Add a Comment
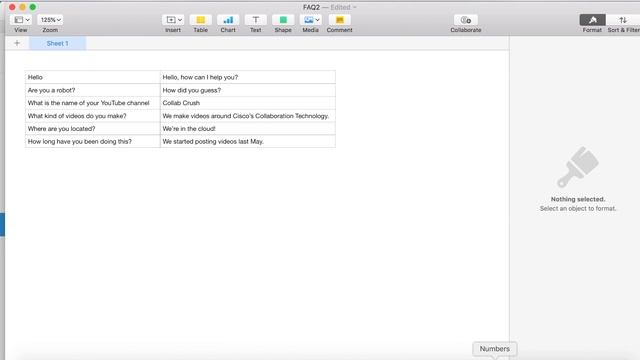640x360 pixels. point(339,20)
